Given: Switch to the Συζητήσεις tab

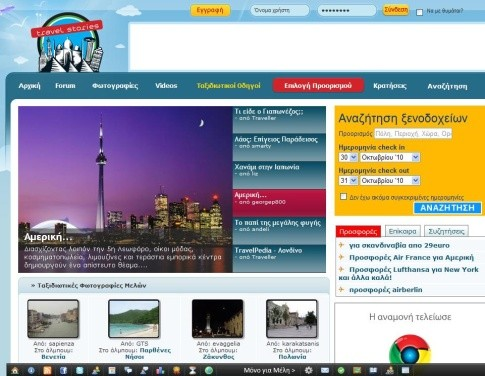Looking at the screenshot, I should [x=446, y=231].
